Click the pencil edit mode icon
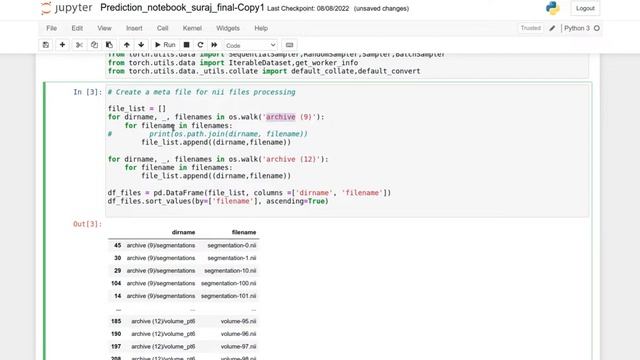The image size is (640, 360). click(552, 28)
